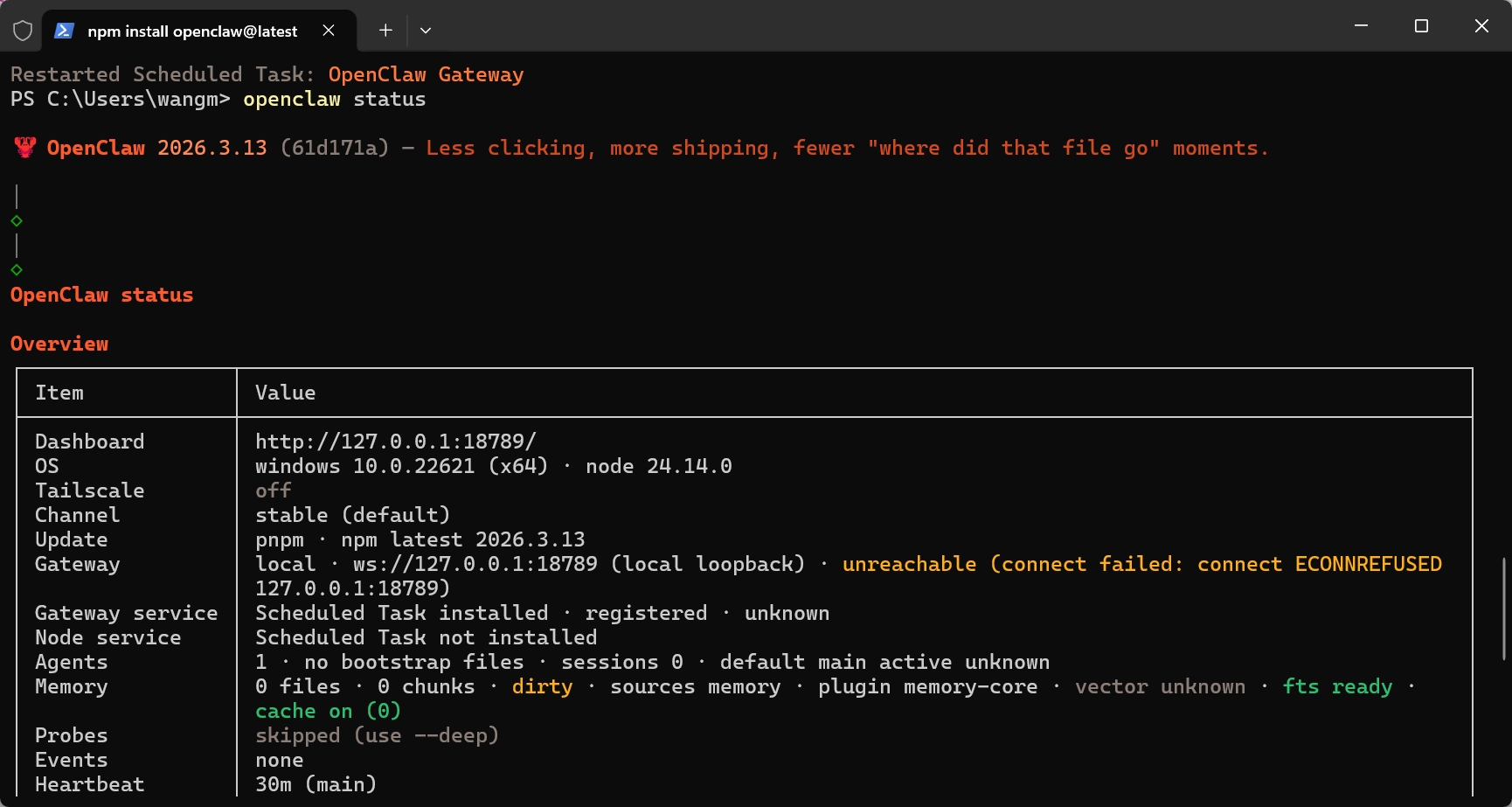
Task: Select the "npm install openclaw@latest" tab
Action: tap(192, 31)
